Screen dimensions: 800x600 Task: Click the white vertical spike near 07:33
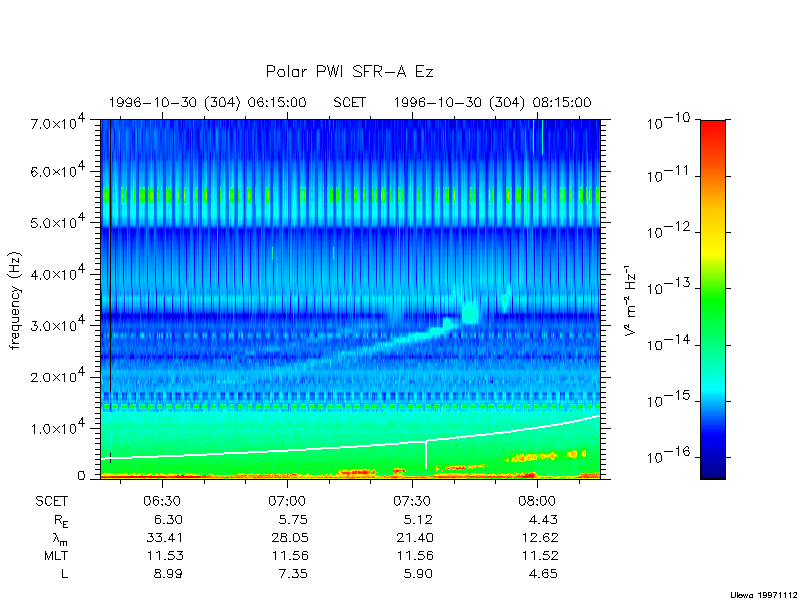[x=426, y=454]
